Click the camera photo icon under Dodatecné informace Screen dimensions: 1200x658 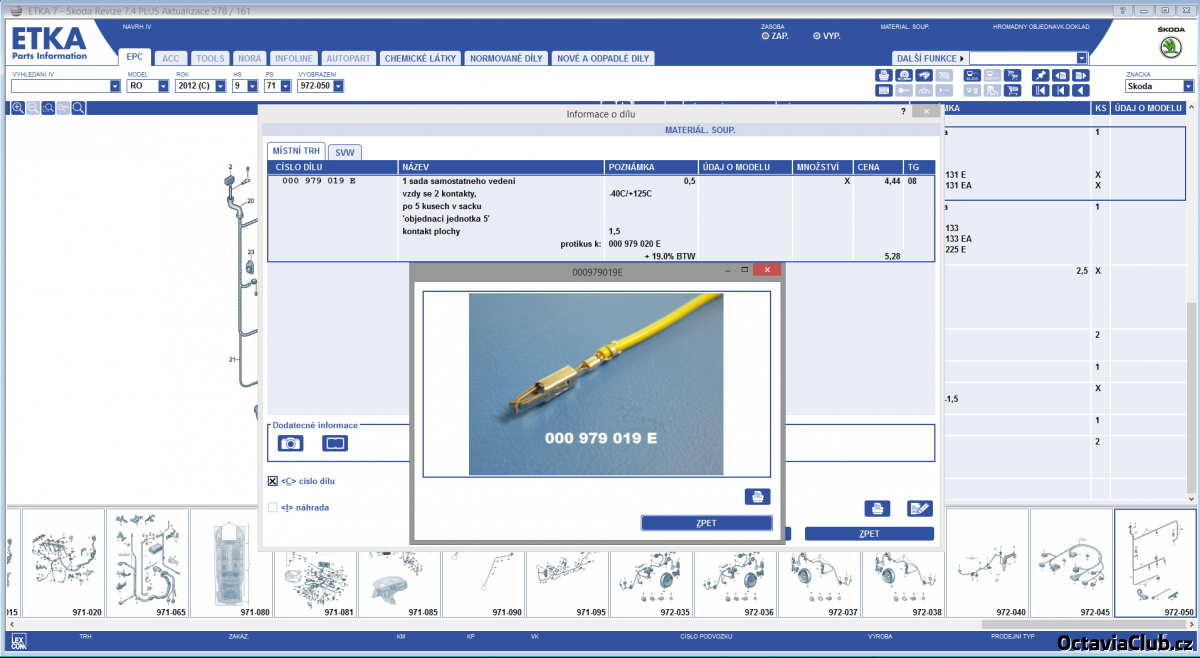tap(290, 443)
